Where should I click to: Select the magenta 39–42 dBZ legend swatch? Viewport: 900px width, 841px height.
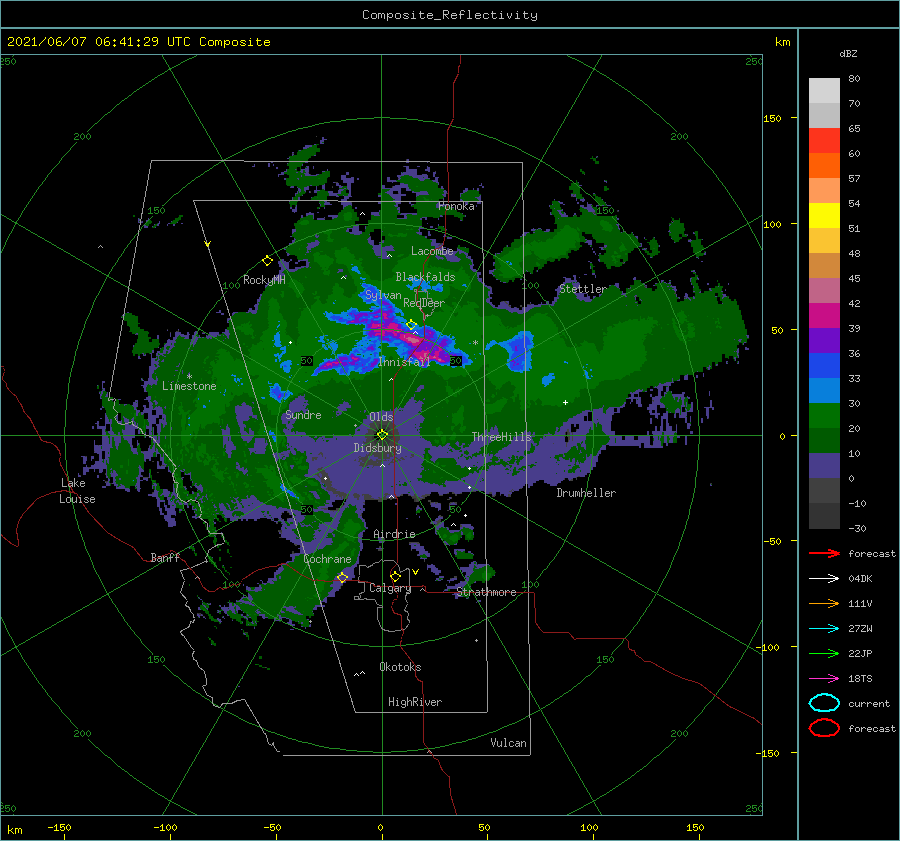click(x=824, y=316)
